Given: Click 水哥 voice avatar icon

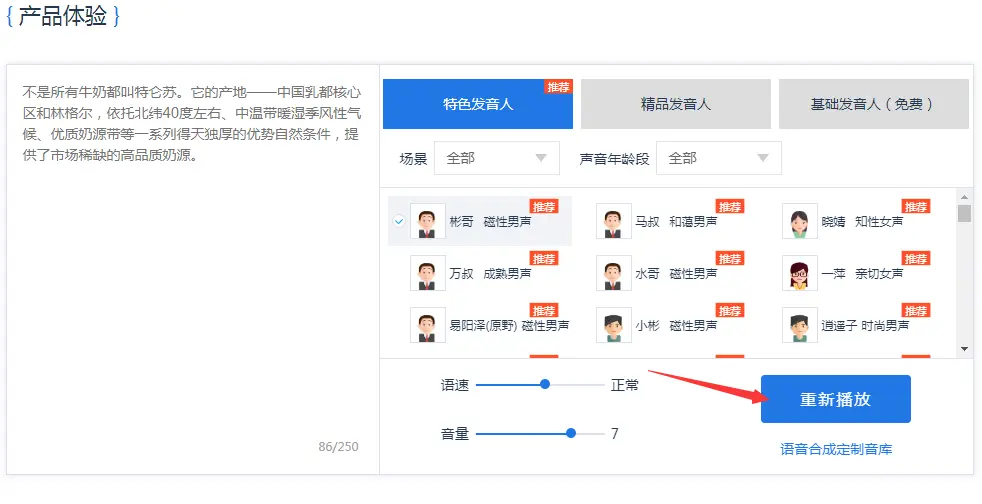Looking at the screenshot, I should pyautogui.click(x=614, y=273).
